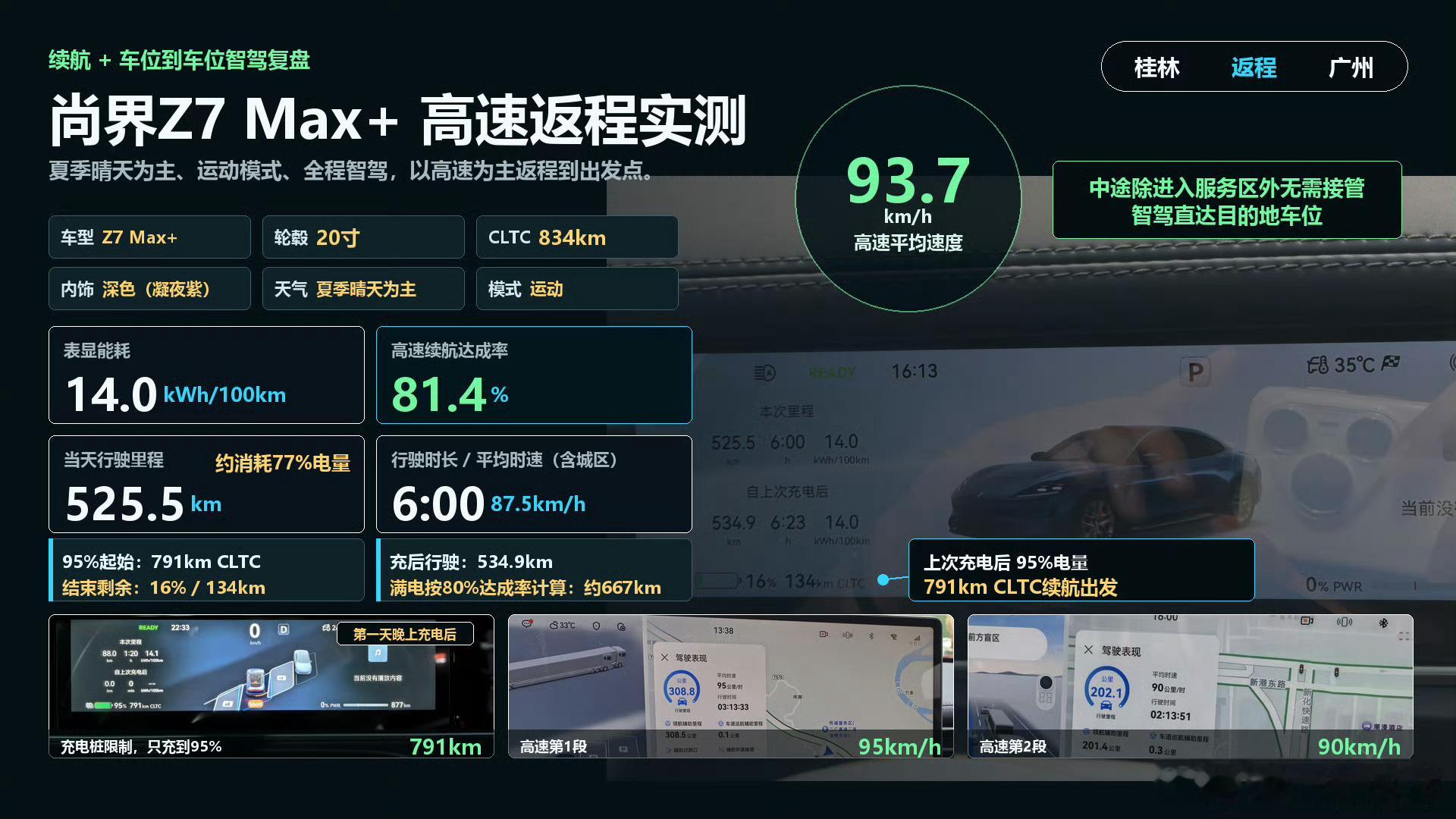Image resolution: width=1456 pixels, height=819 pixels.
Task: Click the 95km/h value on 高速第1段 thumbnail
Action: tap(899, 747)
